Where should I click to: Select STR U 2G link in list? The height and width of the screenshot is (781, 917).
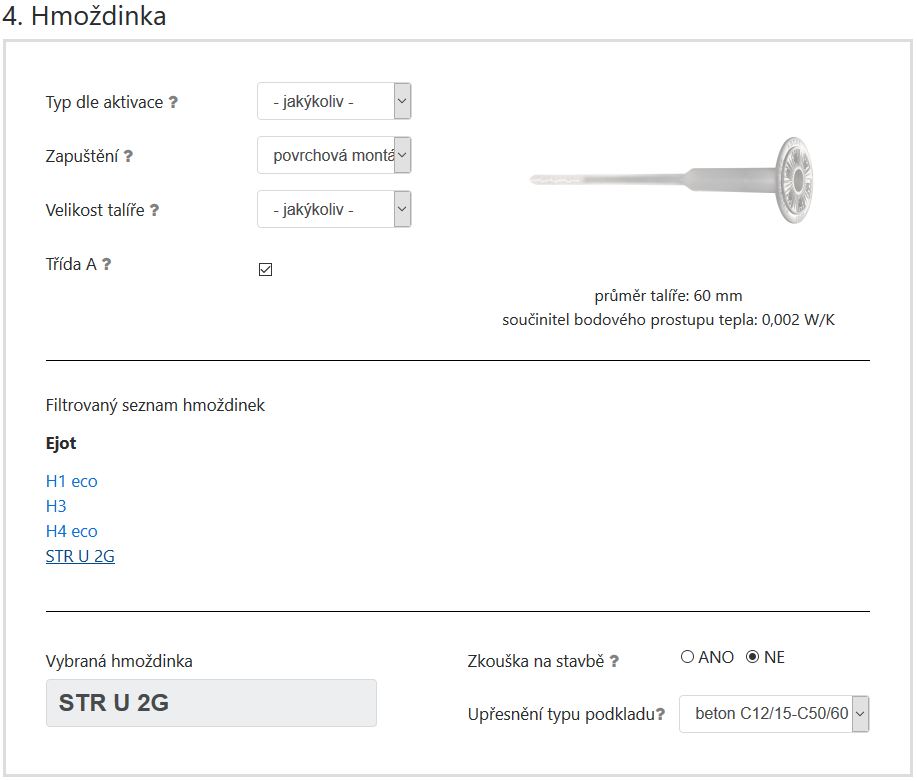pos(80,556)
